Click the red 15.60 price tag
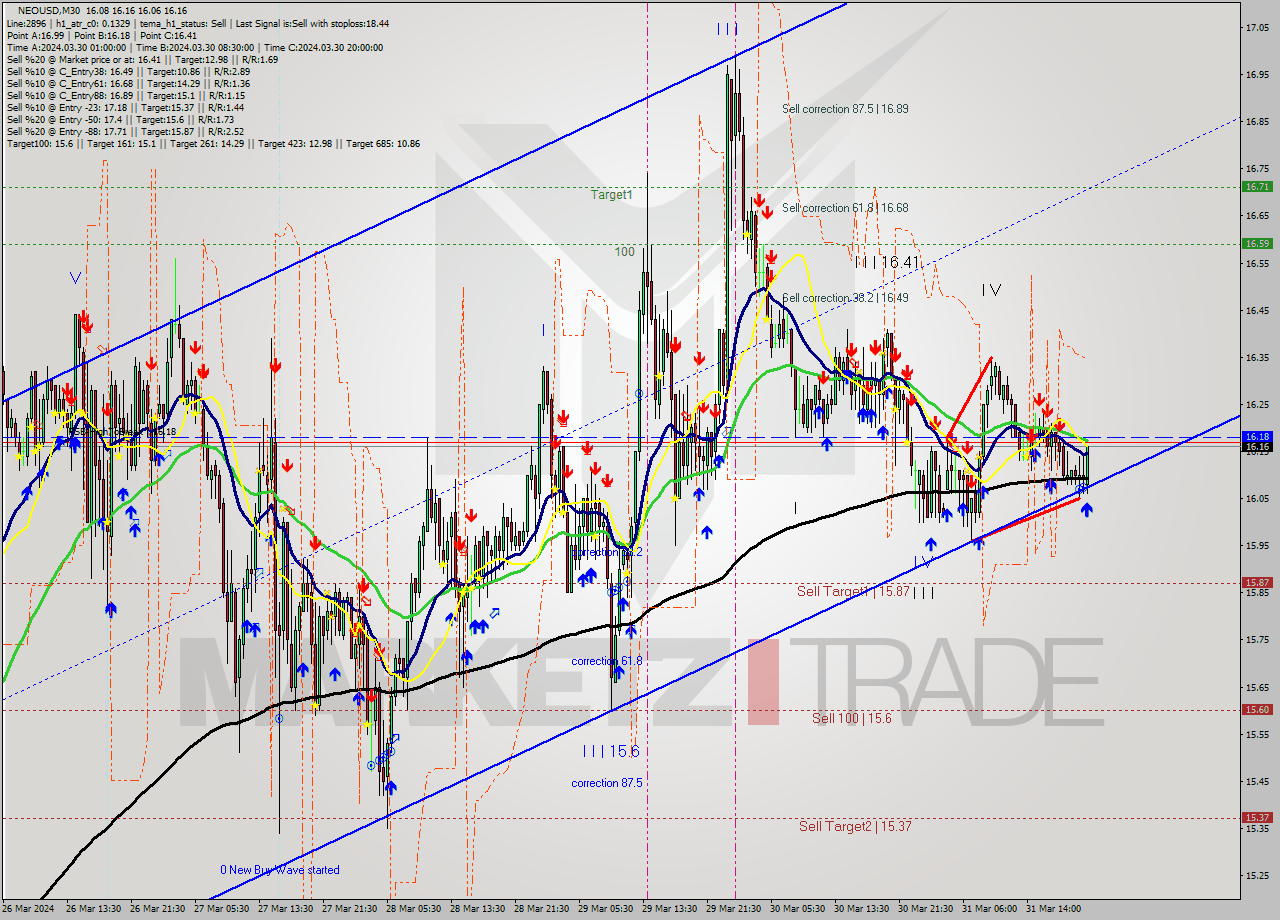The height and width of the screenshot is (920, 1280). click(1257, 709)
